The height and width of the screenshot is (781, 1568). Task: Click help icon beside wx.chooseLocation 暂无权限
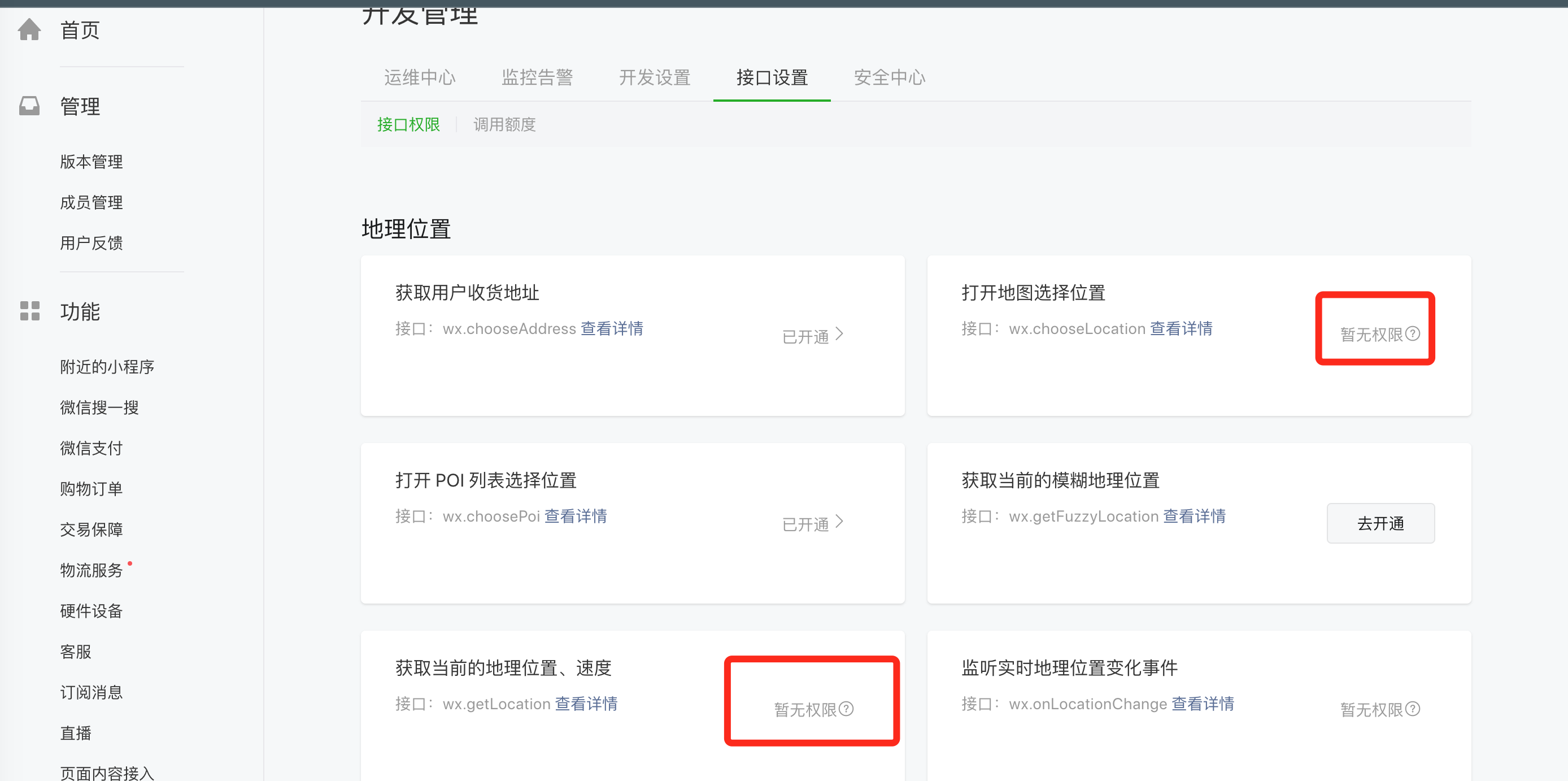pyautogui.click(x=1413, y=334)
